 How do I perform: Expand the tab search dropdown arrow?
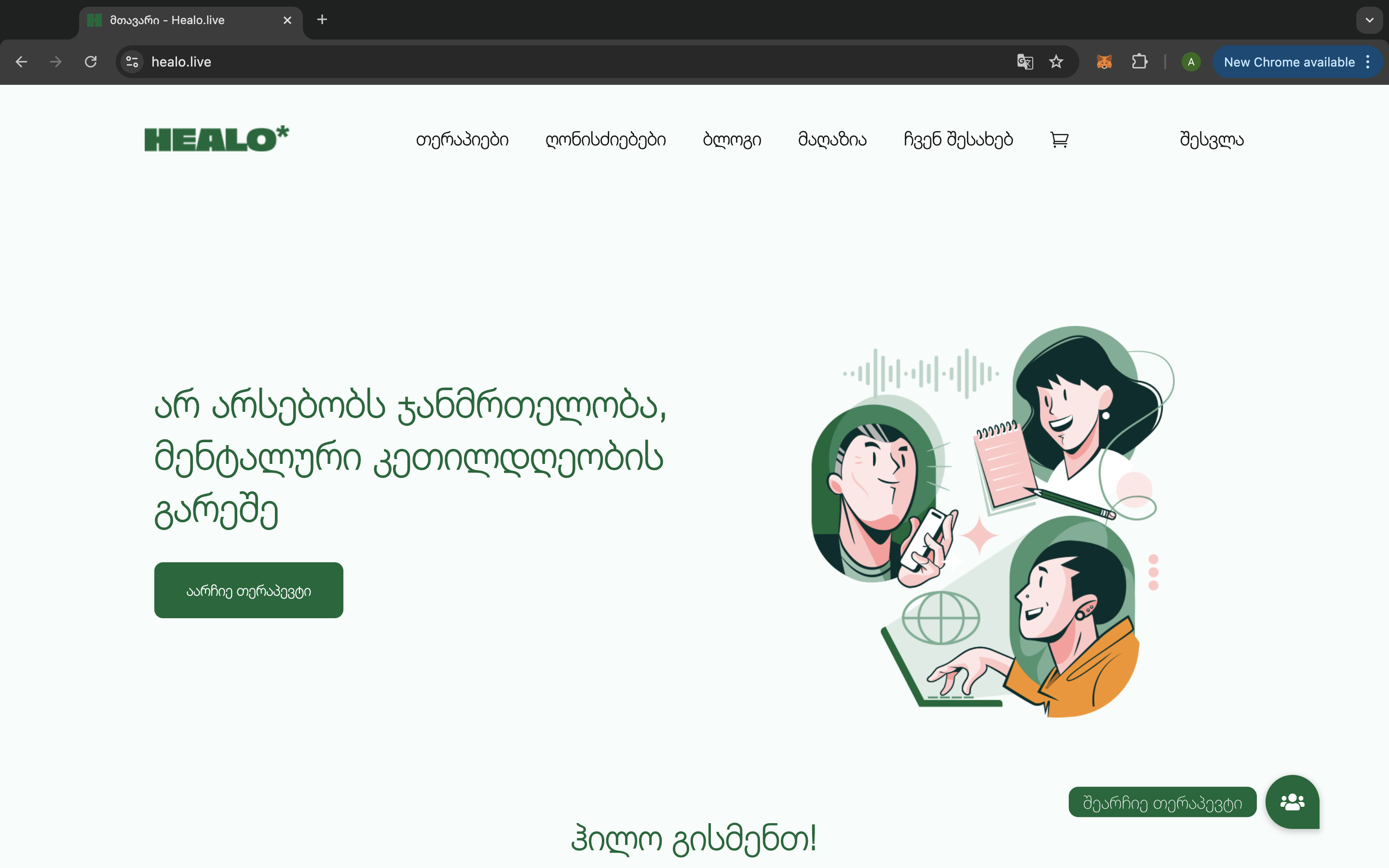[x=1370, y=20]
